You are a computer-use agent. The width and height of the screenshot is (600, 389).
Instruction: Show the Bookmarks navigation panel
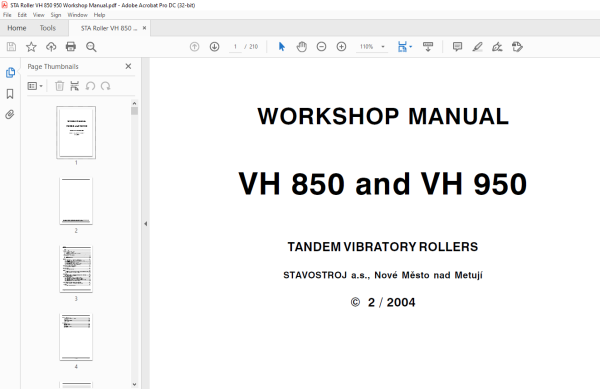(10, 94)
